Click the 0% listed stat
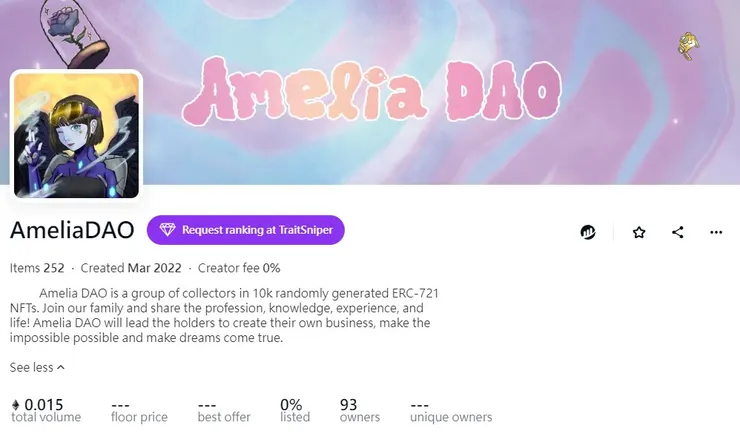Viewport: 740px width, 443px height. (x=295, y=410)
